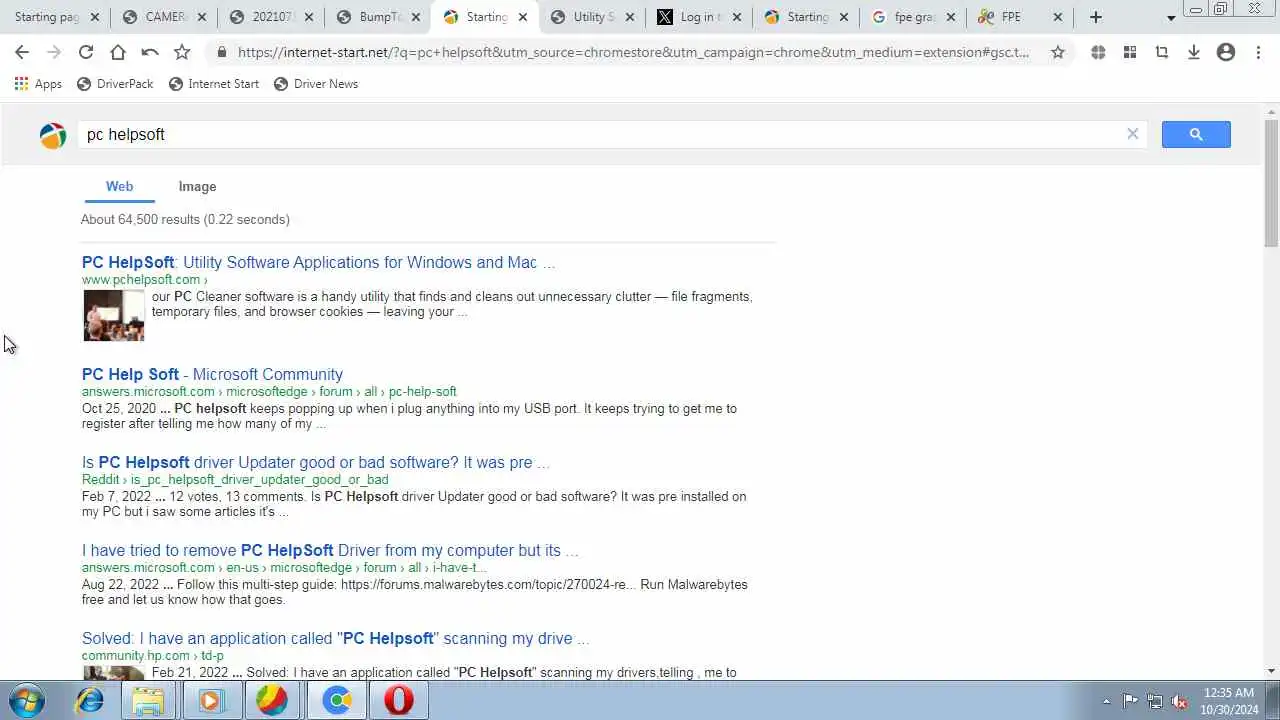Close the FPE tab
This screenshot has width=1280, height=720.
[1058, 17]
